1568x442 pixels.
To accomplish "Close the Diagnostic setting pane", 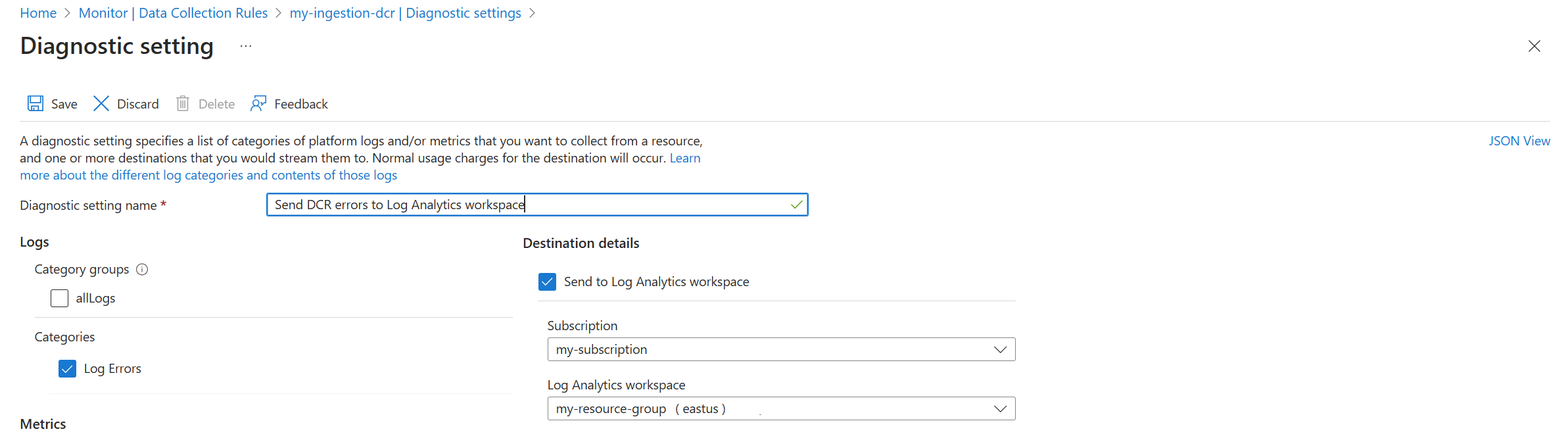I will click(1534, 46).
